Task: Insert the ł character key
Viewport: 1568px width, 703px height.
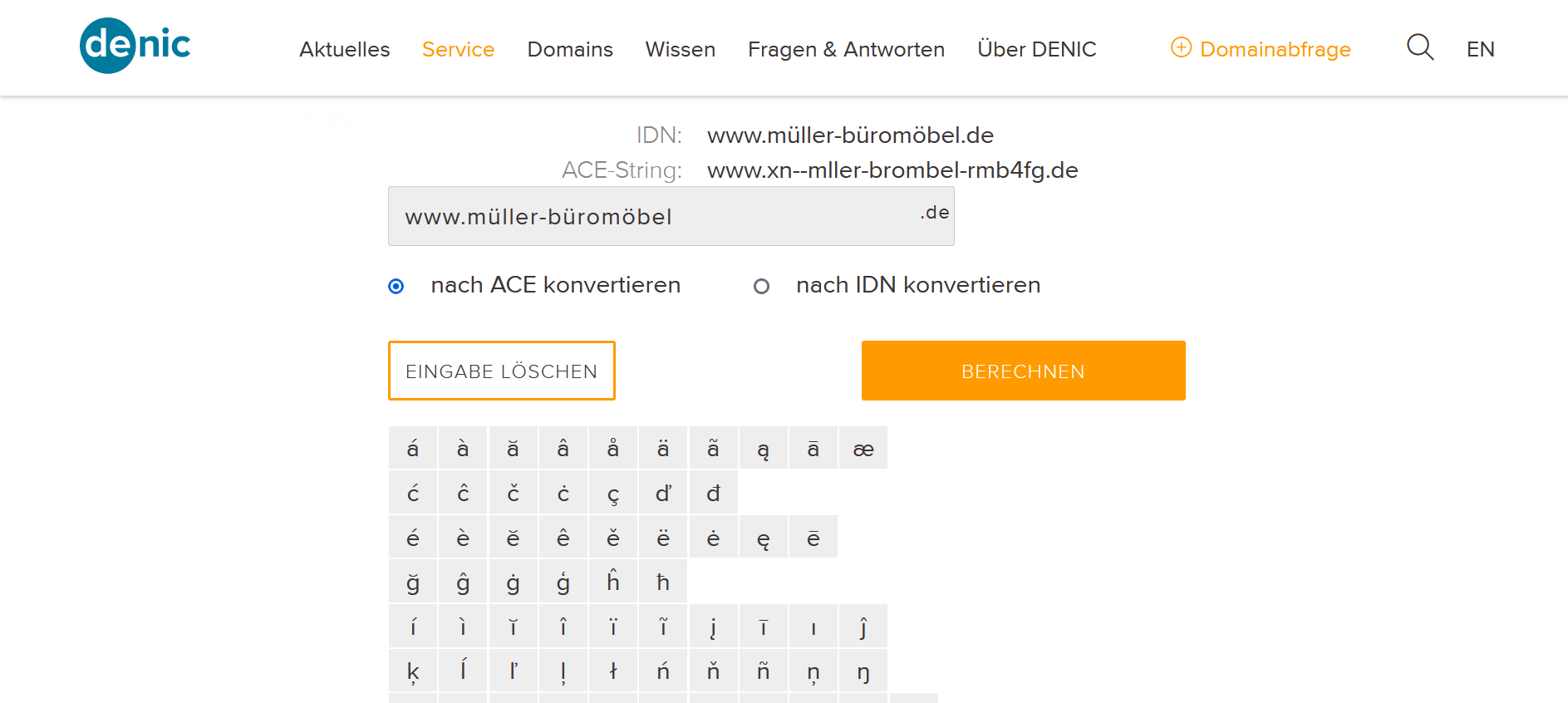Action: [613, 671]
